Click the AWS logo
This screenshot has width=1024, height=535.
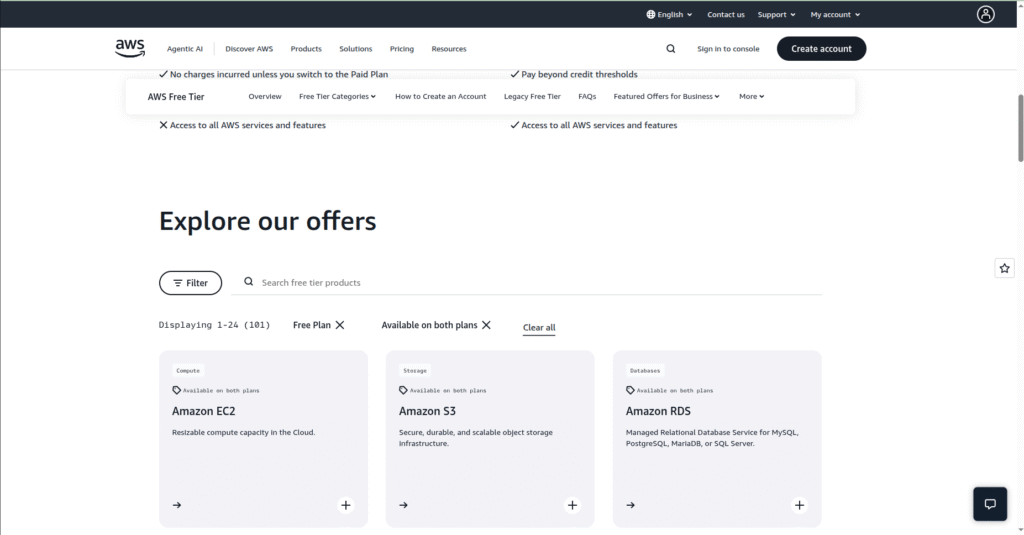point(130,48)
